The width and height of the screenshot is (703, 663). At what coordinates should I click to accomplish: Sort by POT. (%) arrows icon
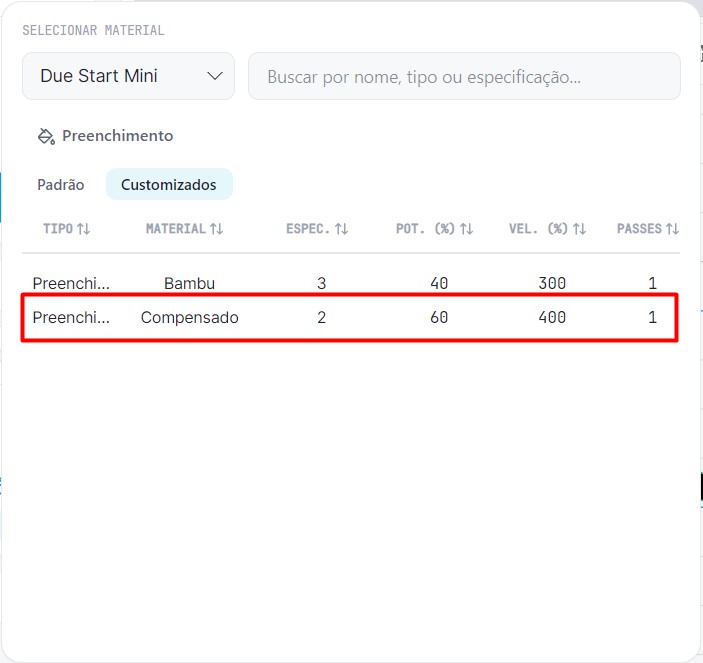pos(466,229)
